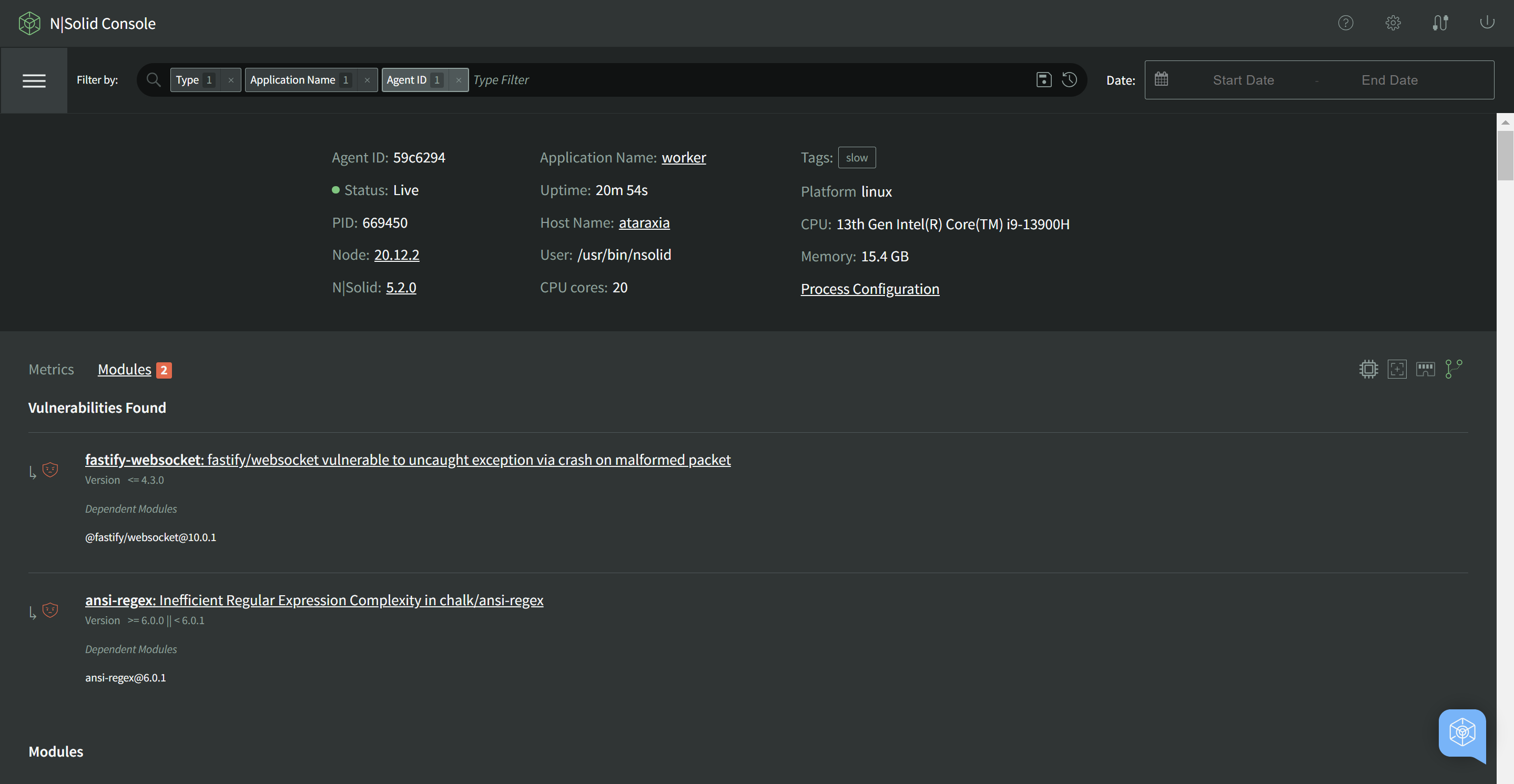Select the PID value 669450
This screenshot has height=784, width=1514.
tap(385, 223)
